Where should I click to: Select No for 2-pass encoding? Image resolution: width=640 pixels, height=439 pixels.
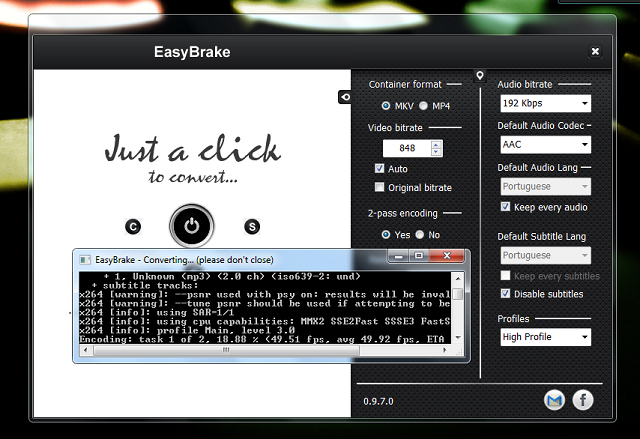pos(420,235)
